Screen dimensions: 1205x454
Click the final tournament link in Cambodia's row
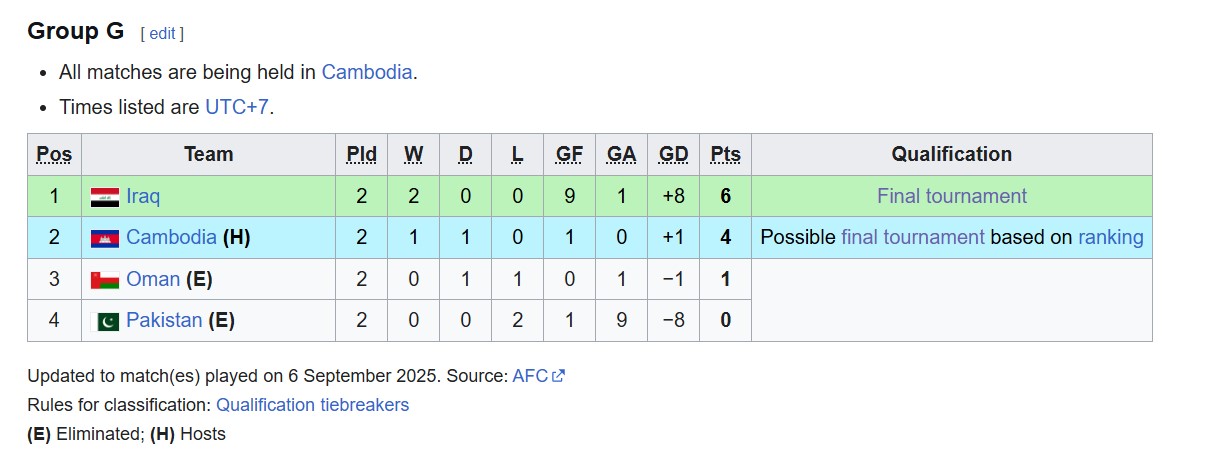tap(913, 237)
